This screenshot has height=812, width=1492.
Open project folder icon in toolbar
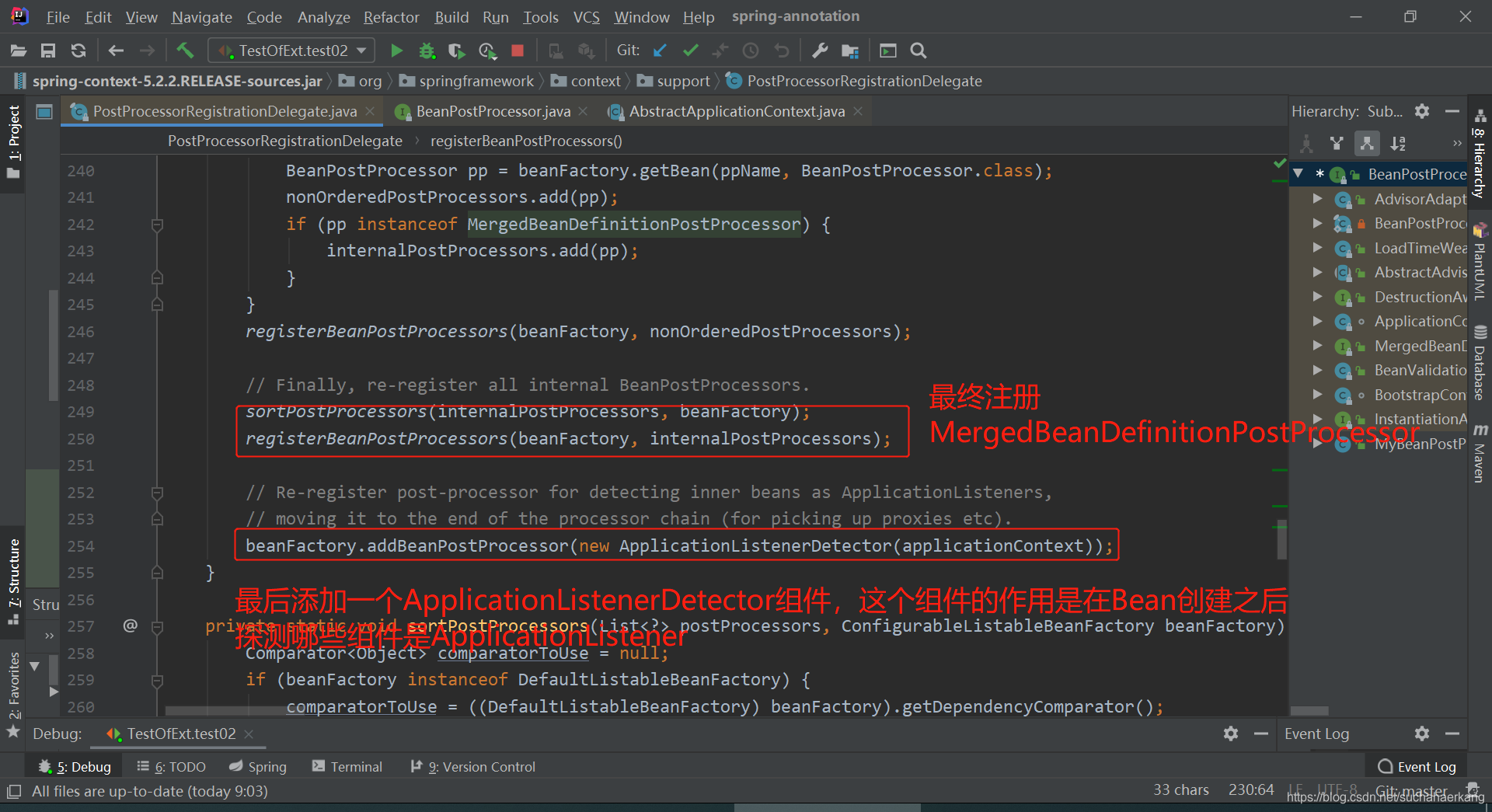[x=18, y=51]
